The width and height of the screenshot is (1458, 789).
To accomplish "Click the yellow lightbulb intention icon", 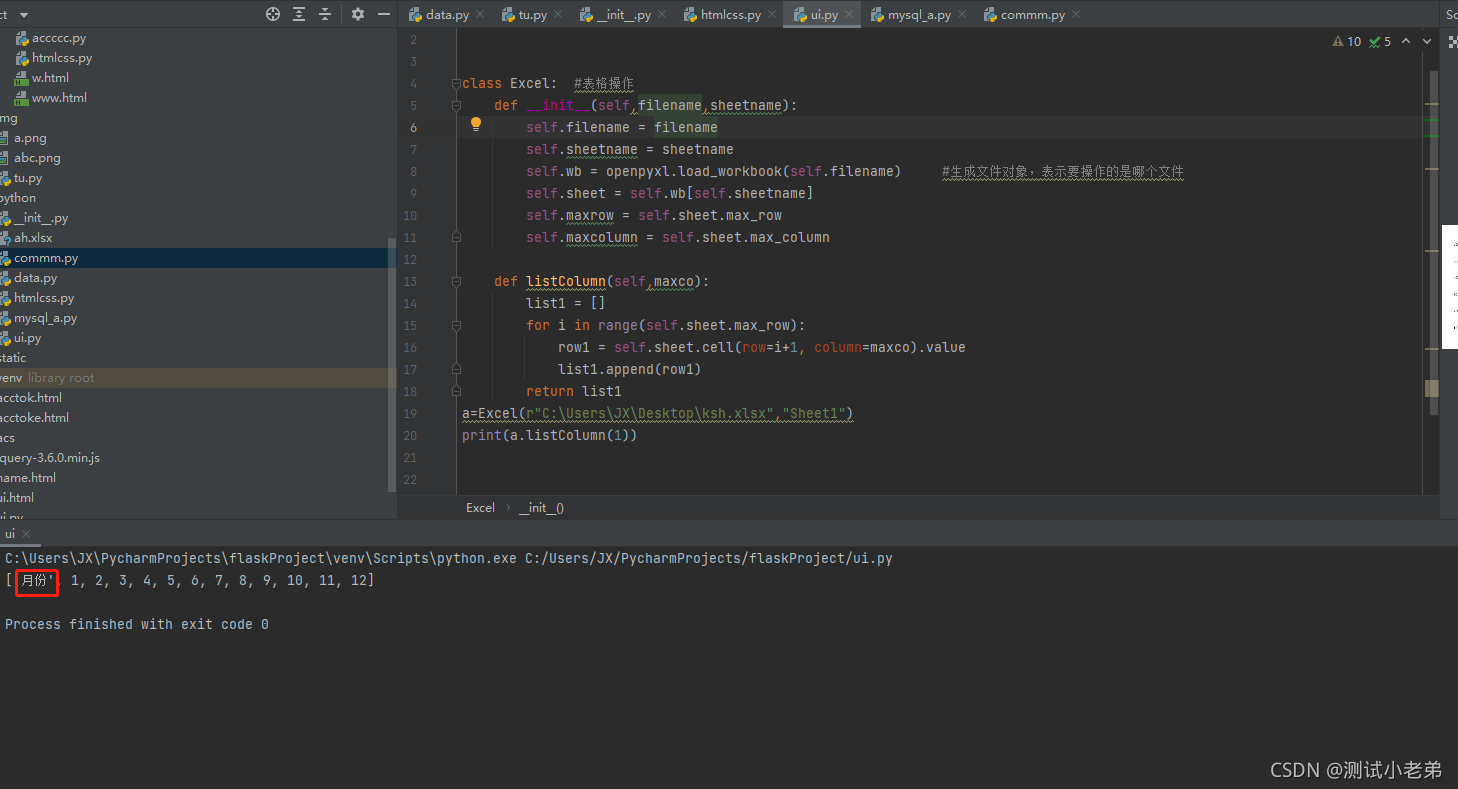I will pos(476,125).
